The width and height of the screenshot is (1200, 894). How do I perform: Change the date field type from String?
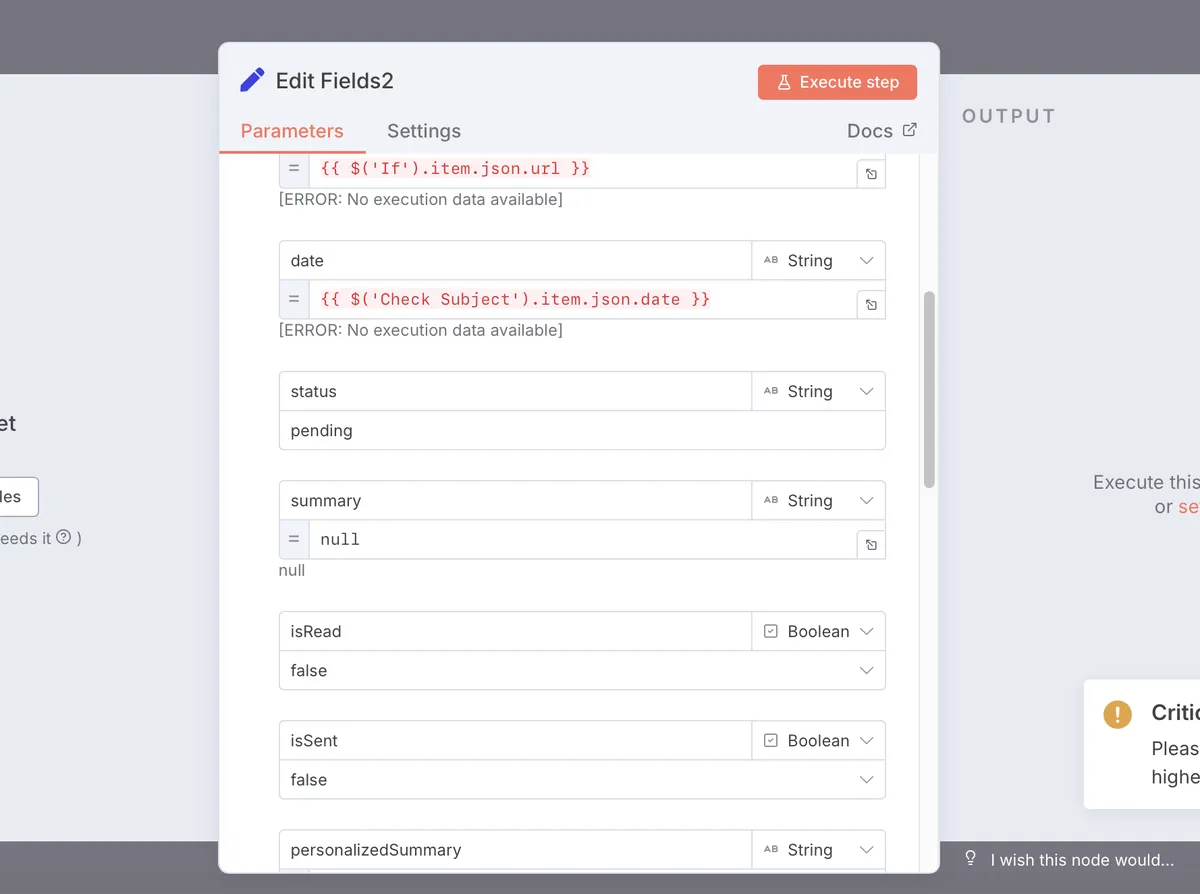[818, 261]
